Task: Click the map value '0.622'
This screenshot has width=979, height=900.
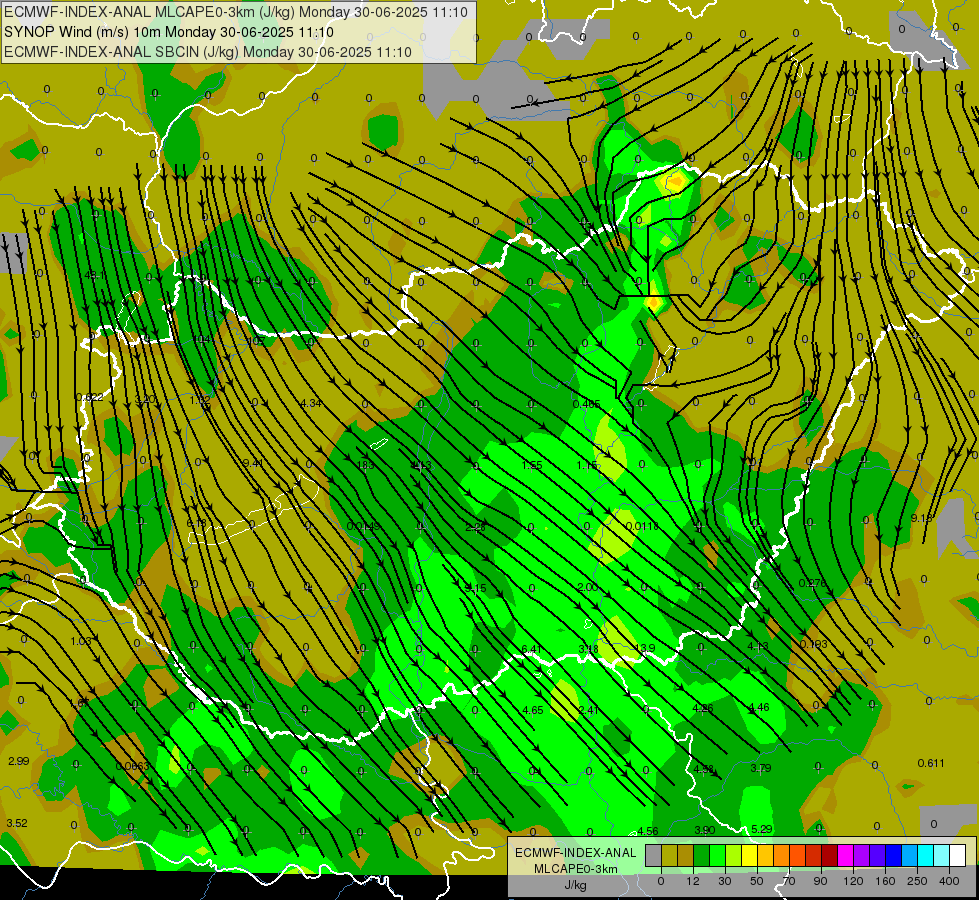Action: click(89, 397)
